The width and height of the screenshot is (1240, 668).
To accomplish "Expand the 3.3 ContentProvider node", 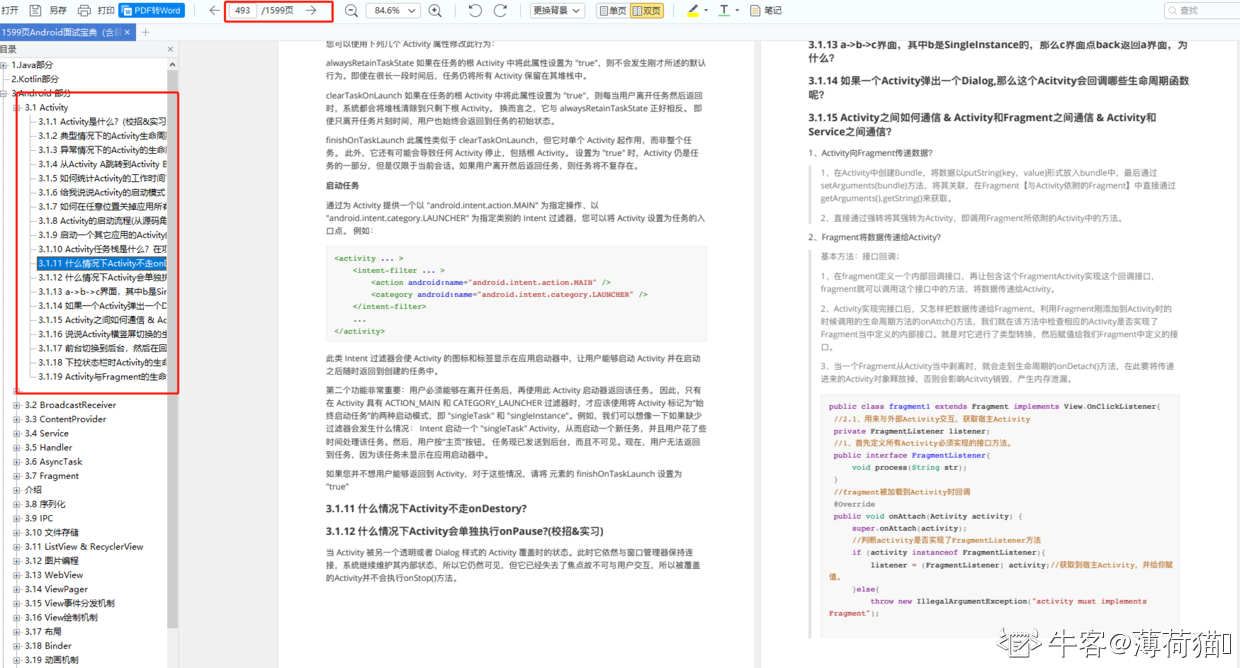I will [x=17, y=419].
